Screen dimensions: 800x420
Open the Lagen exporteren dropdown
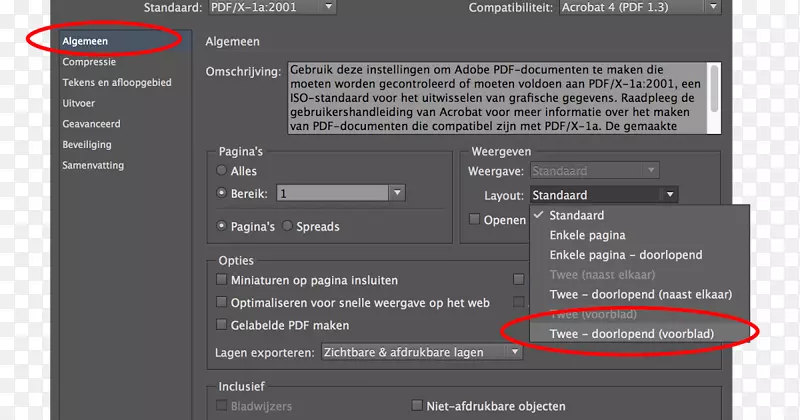pos(421,352)
